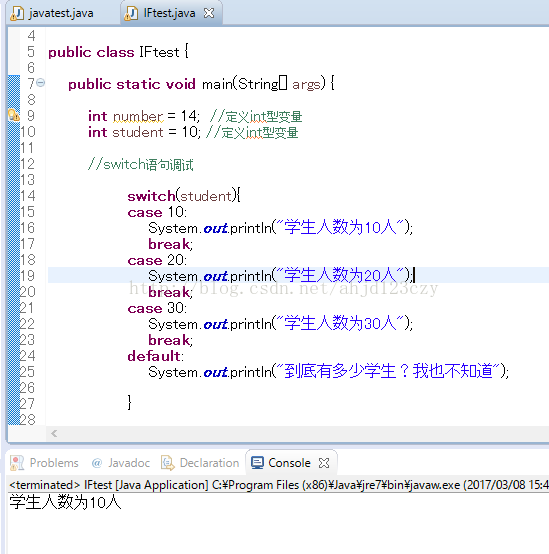Image resolution: width=549 pixels, height=554 pixels.
Task: Click the Console monitor icon
Action: coord(257,463)
